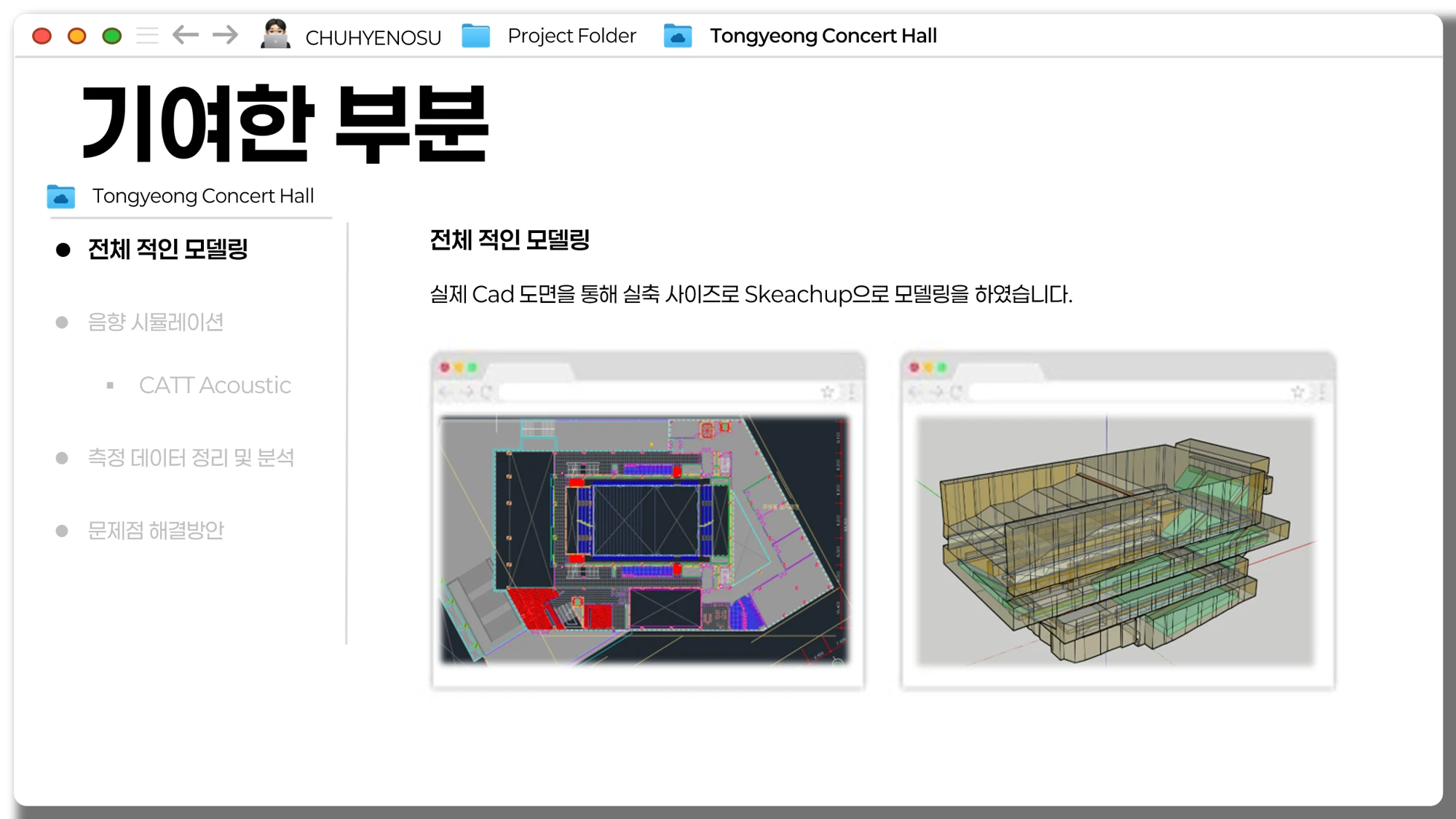This screenshot has width=1456, height=819.
Task: Select 전체 적인 모델링 sidebar item
Action: (167, 250)
